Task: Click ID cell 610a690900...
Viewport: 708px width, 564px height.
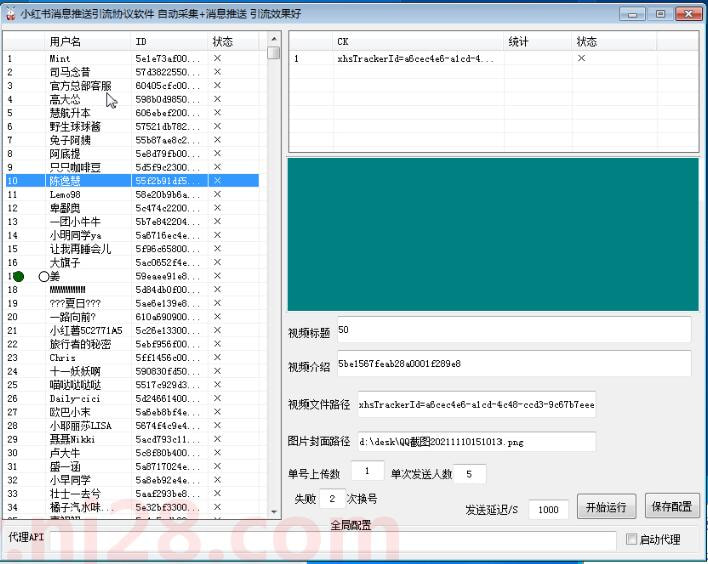Action: pyautogui.click(x=168, y=317)
